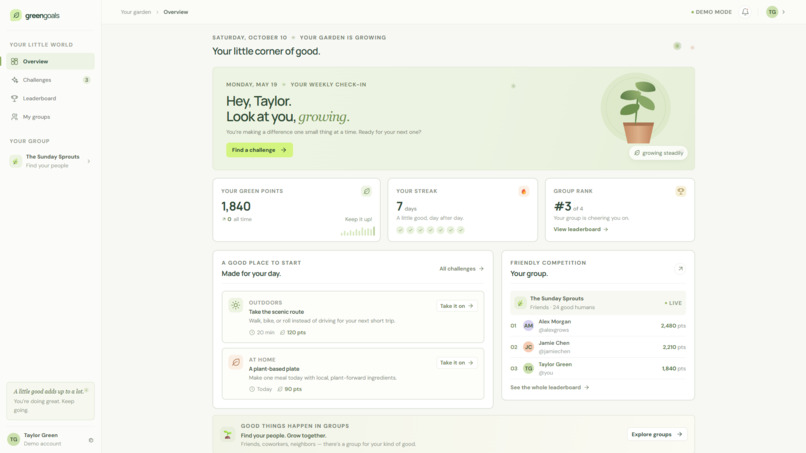Viewport: 806px width, 453px height.
Task: Click the last streak day checkmark
Action: tap(461, 230)
